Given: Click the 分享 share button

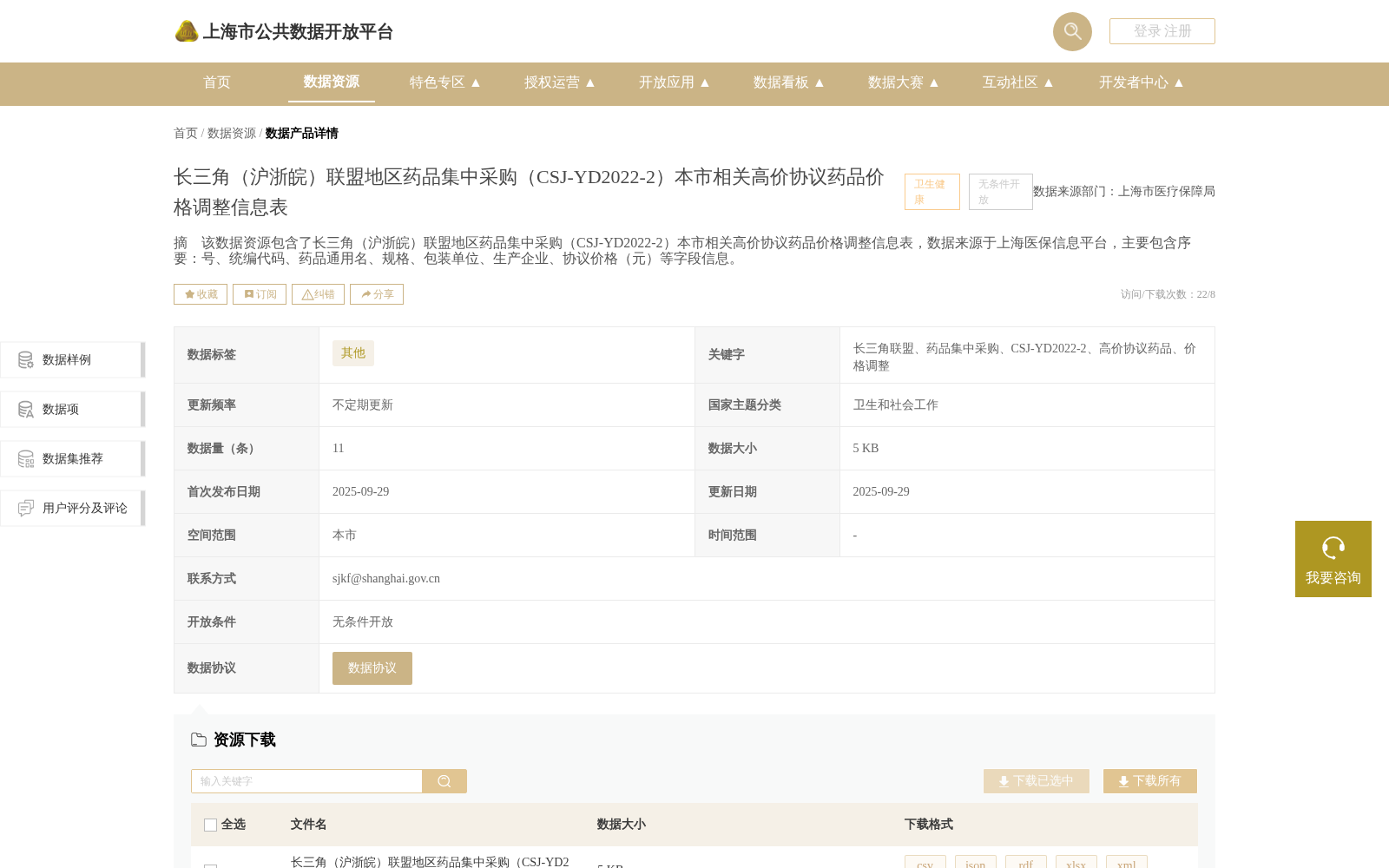Looking at the screenshot, I should click(377, 294).
